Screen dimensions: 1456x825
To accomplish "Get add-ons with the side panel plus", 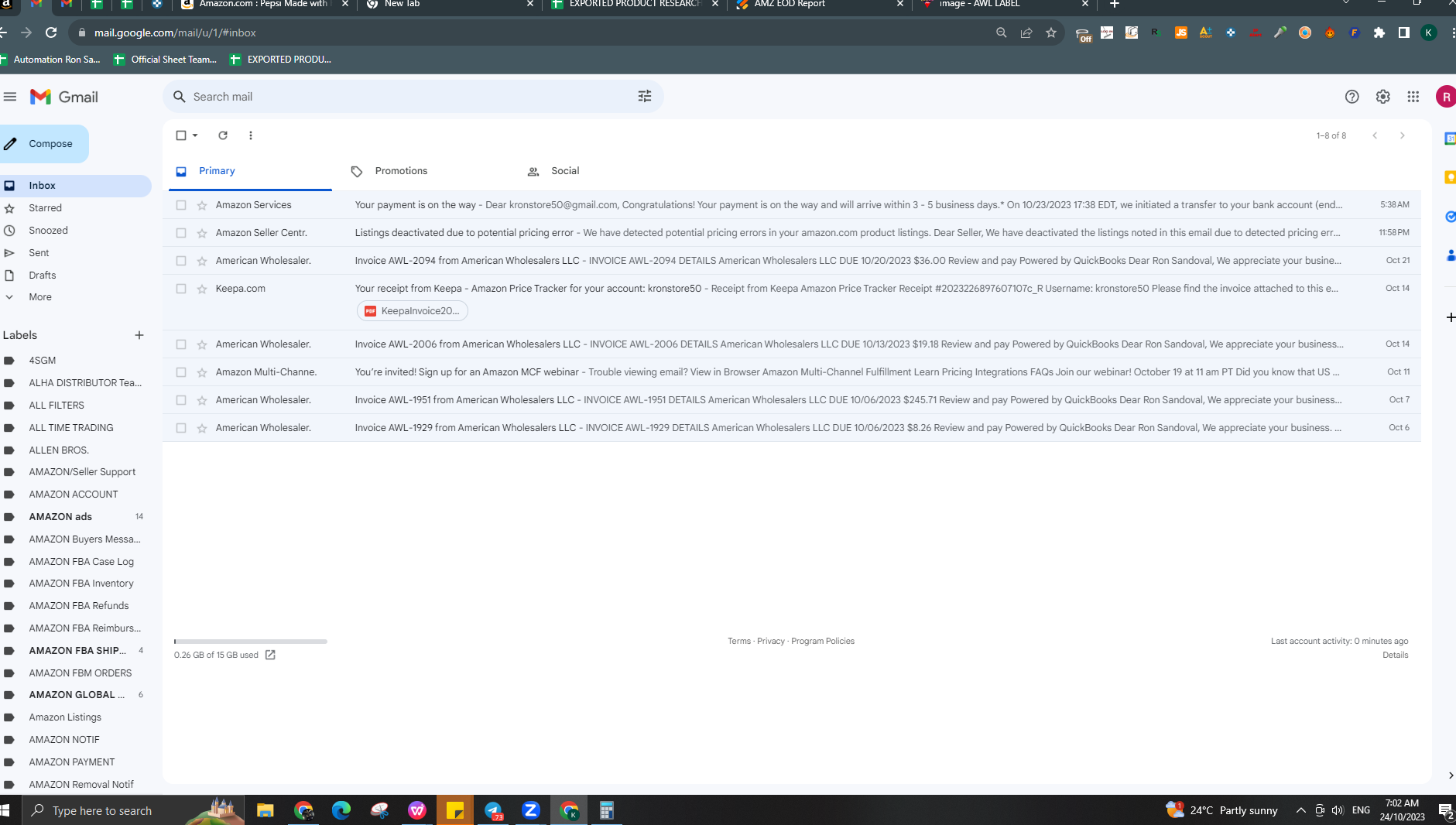I will point(1450,317).
